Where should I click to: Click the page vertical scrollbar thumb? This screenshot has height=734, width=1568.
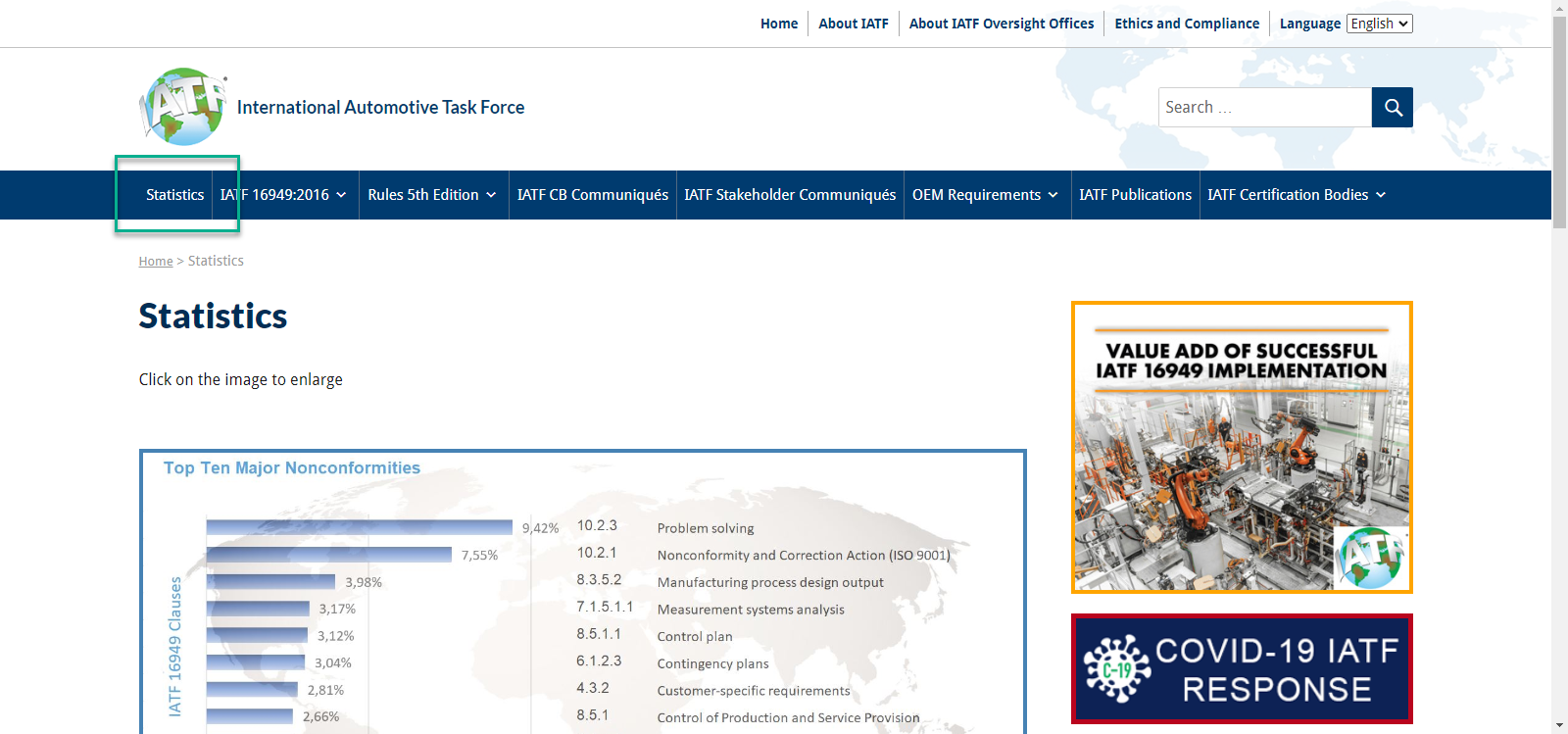click(1559, 122)
